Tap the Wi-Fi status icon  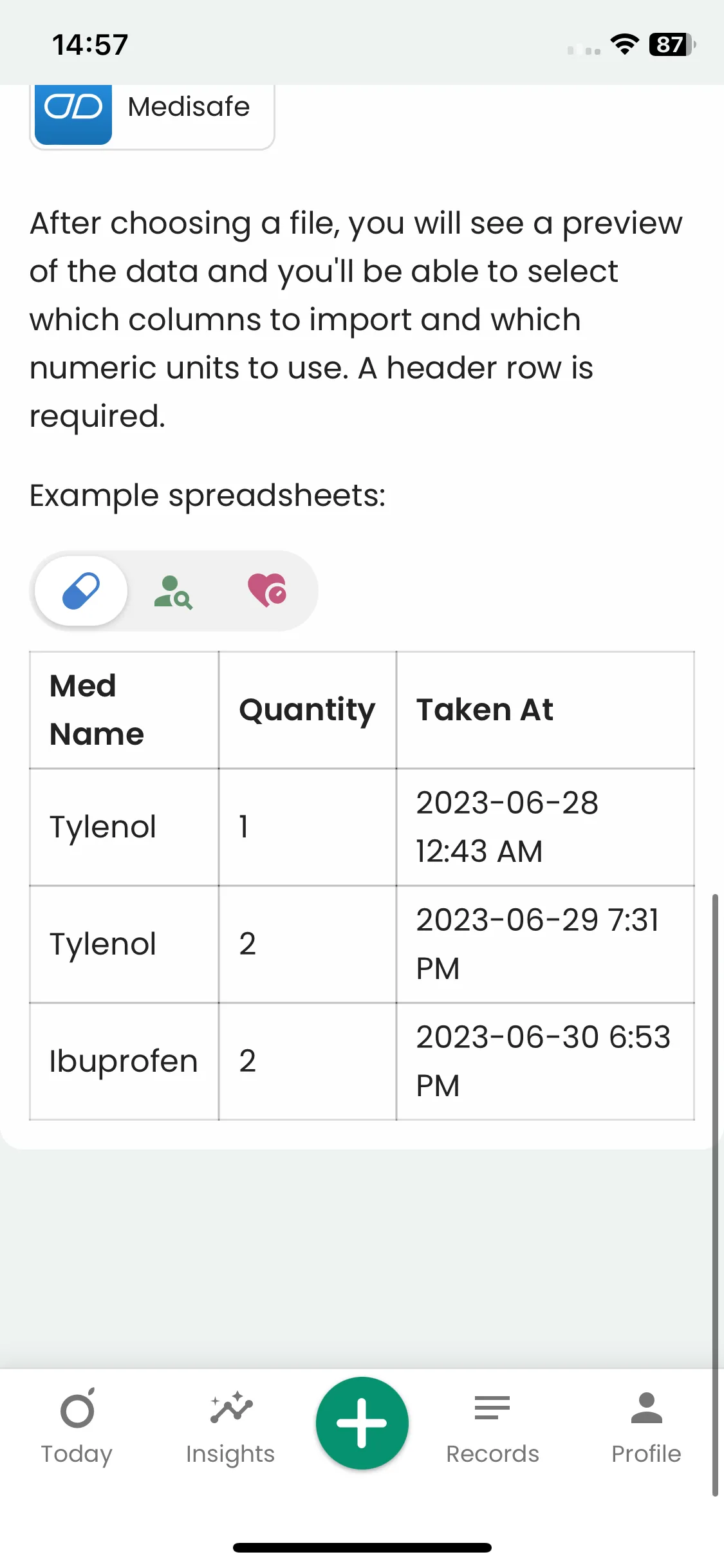click(x=624, y=44)
